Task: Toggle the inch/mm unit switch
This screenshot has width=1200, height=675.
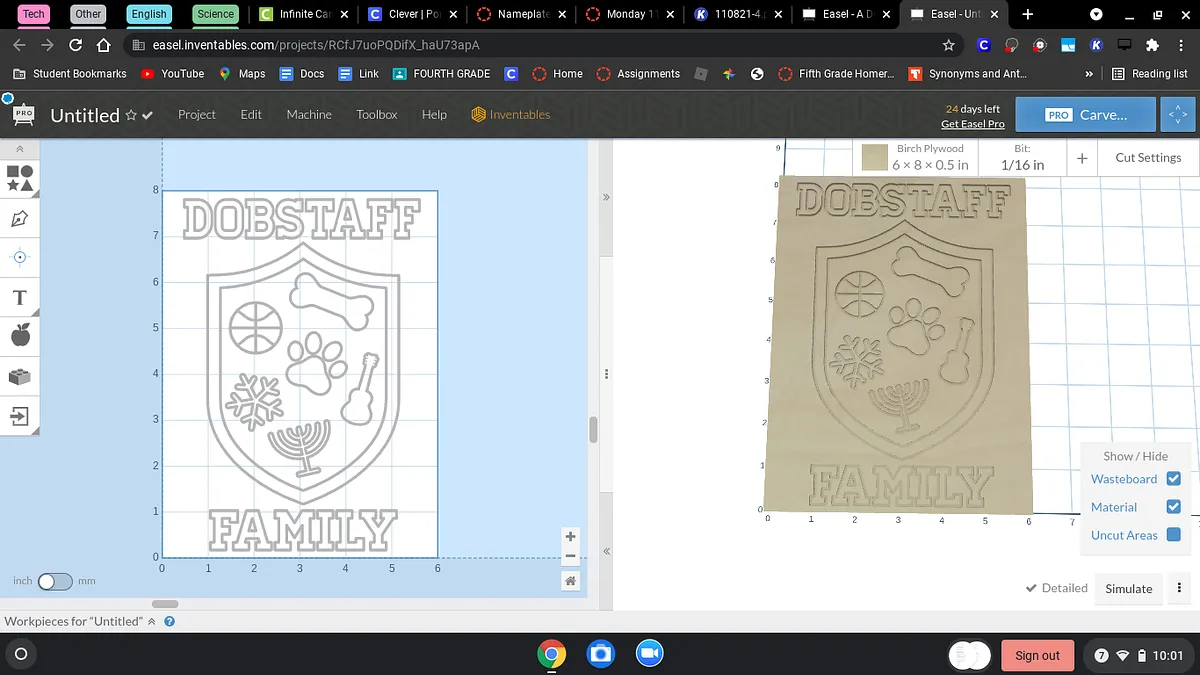Action: click(x=54, y=581)
